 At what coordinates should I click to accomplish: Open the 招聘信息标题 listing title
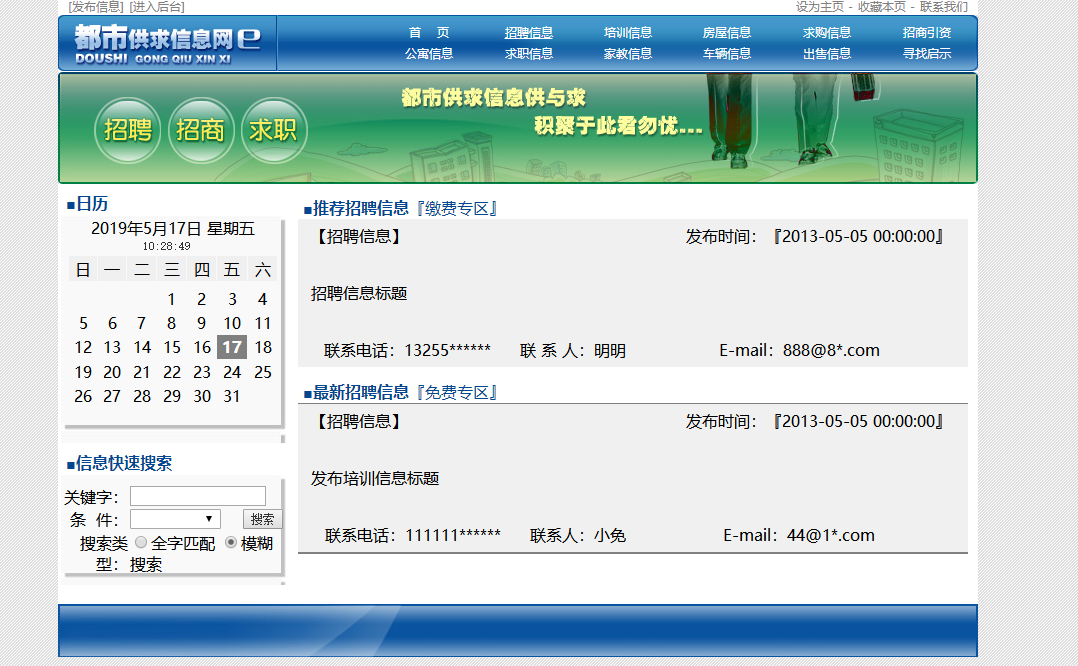[359, 293]
